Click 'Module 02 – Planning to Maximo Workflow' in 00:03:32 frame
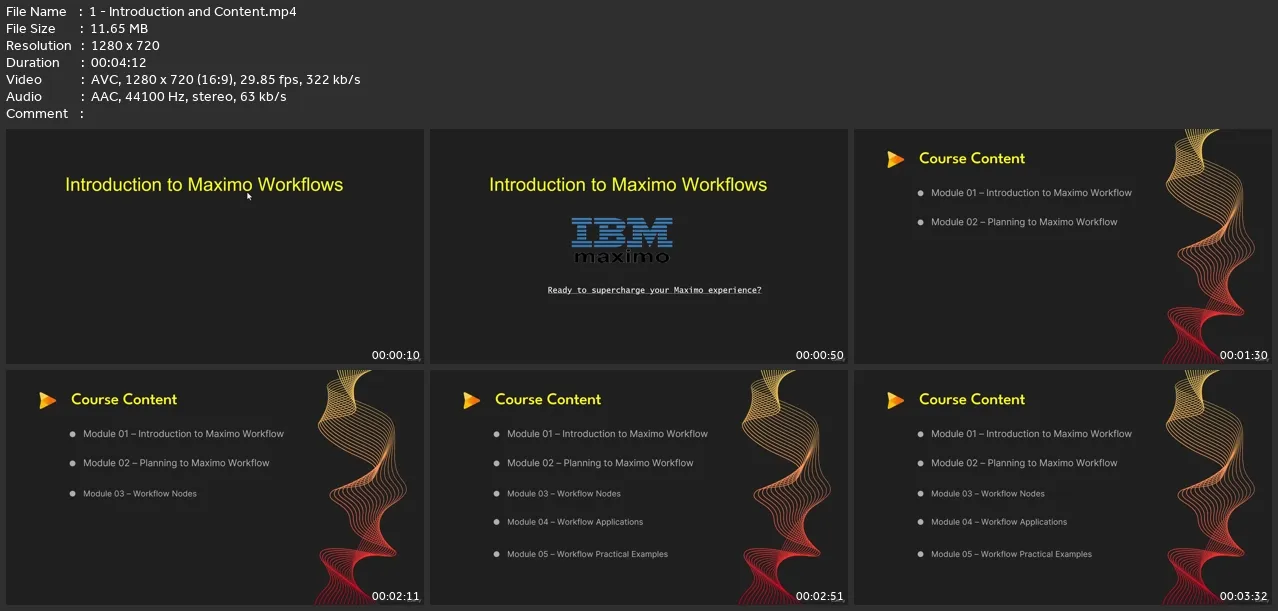 tap(1024, 463)
